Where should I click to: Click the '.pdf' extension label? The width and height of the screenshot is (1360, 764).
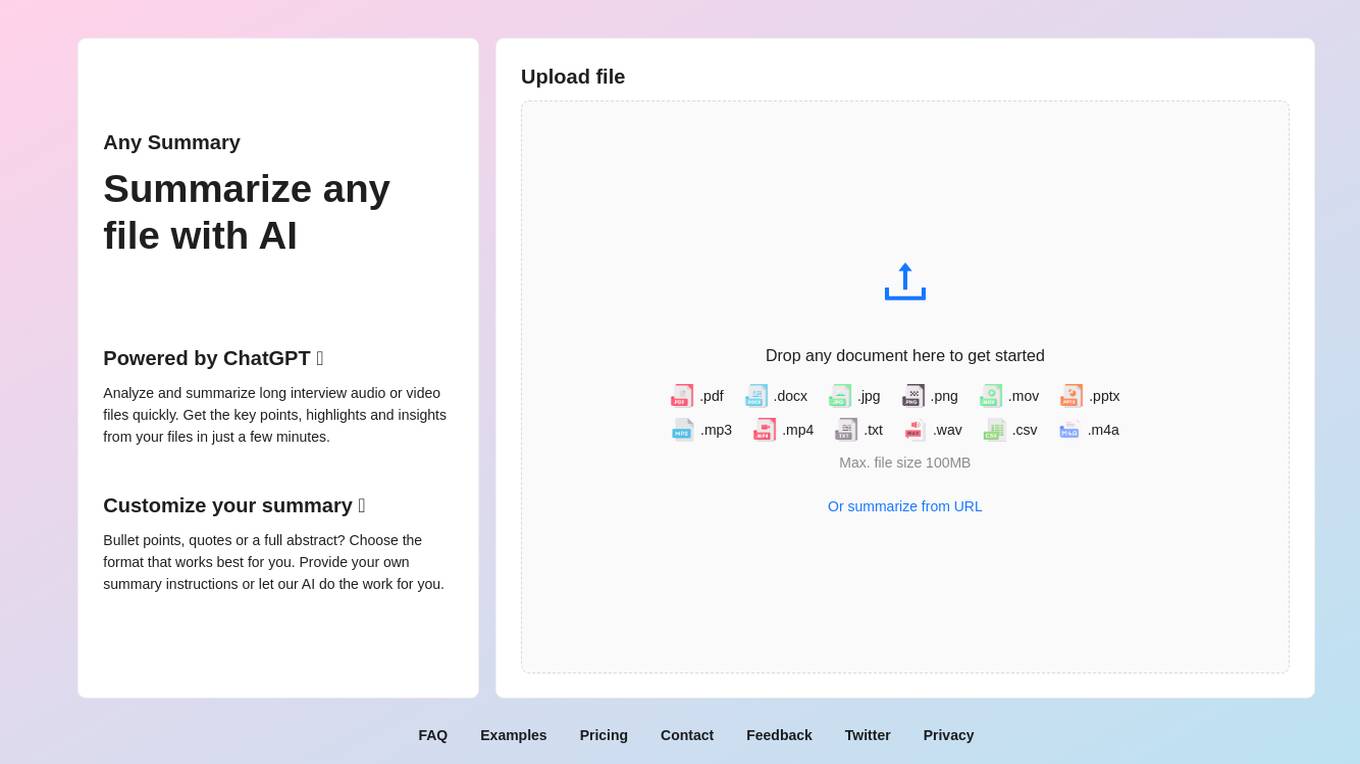pyautogui.click(x=712, y=396)
